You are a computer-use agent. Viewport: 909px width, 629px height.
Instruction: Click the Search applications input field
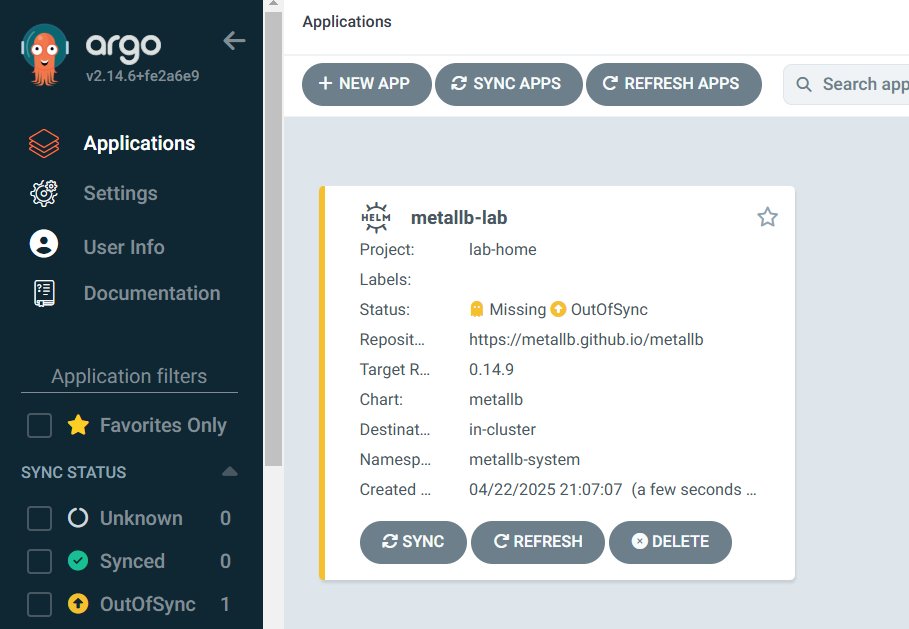[x=846, y=84]
